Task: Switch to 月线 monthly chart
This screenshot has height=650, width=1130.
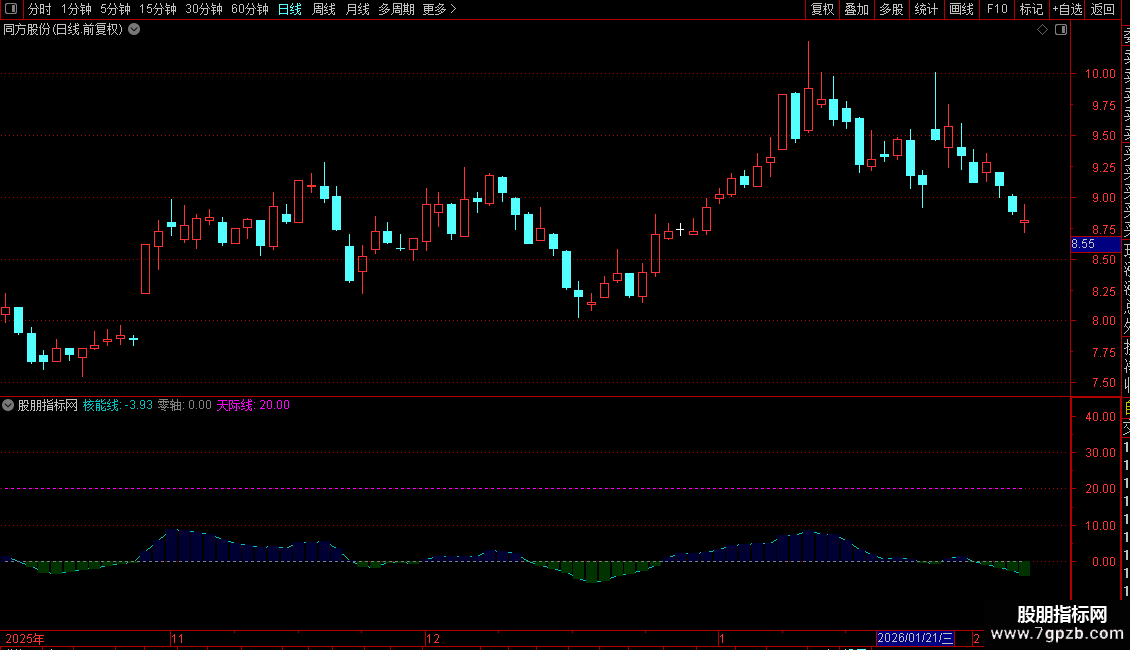Action: click(x=357, y=9)
